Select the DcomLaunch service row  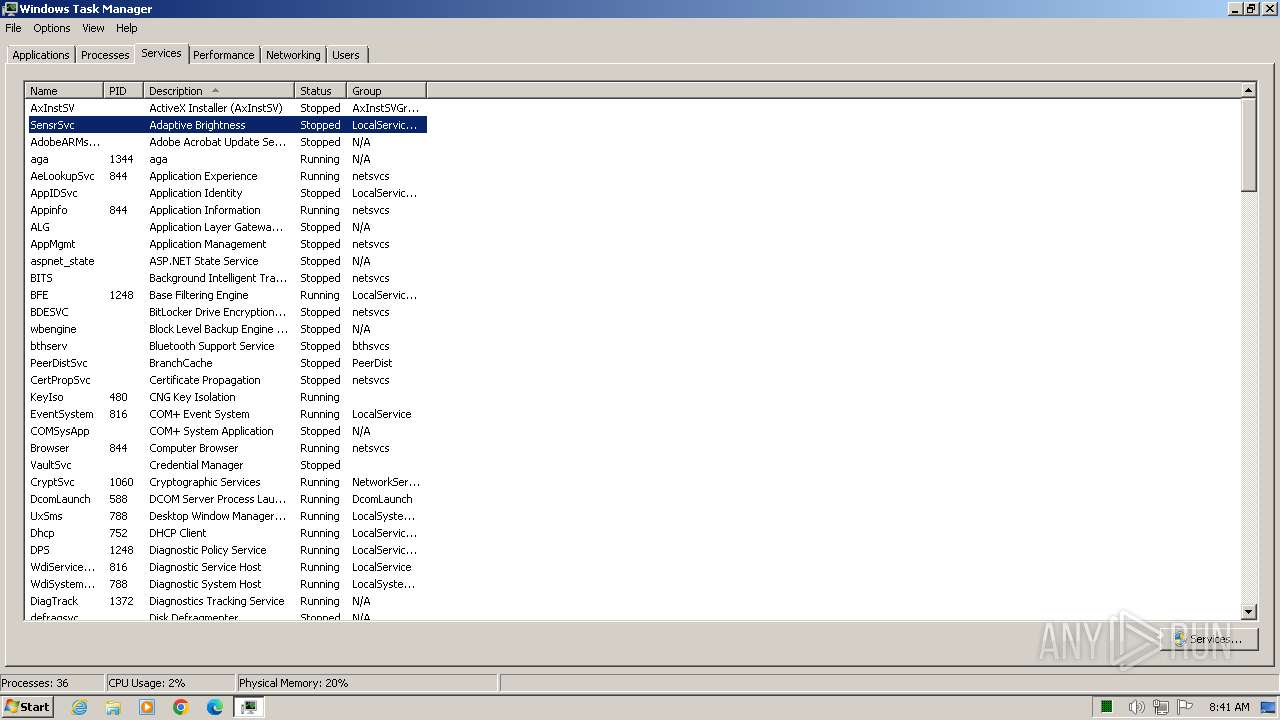click(227, 499)
